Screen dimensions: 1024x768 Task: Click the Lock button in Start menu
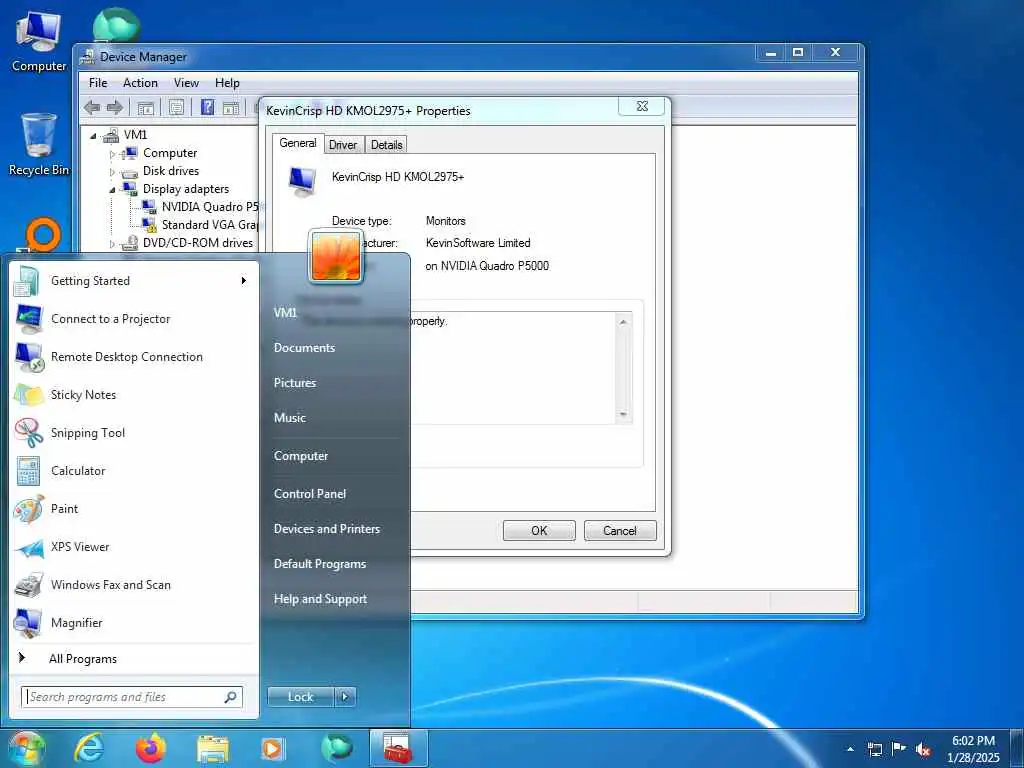point(300,697)
